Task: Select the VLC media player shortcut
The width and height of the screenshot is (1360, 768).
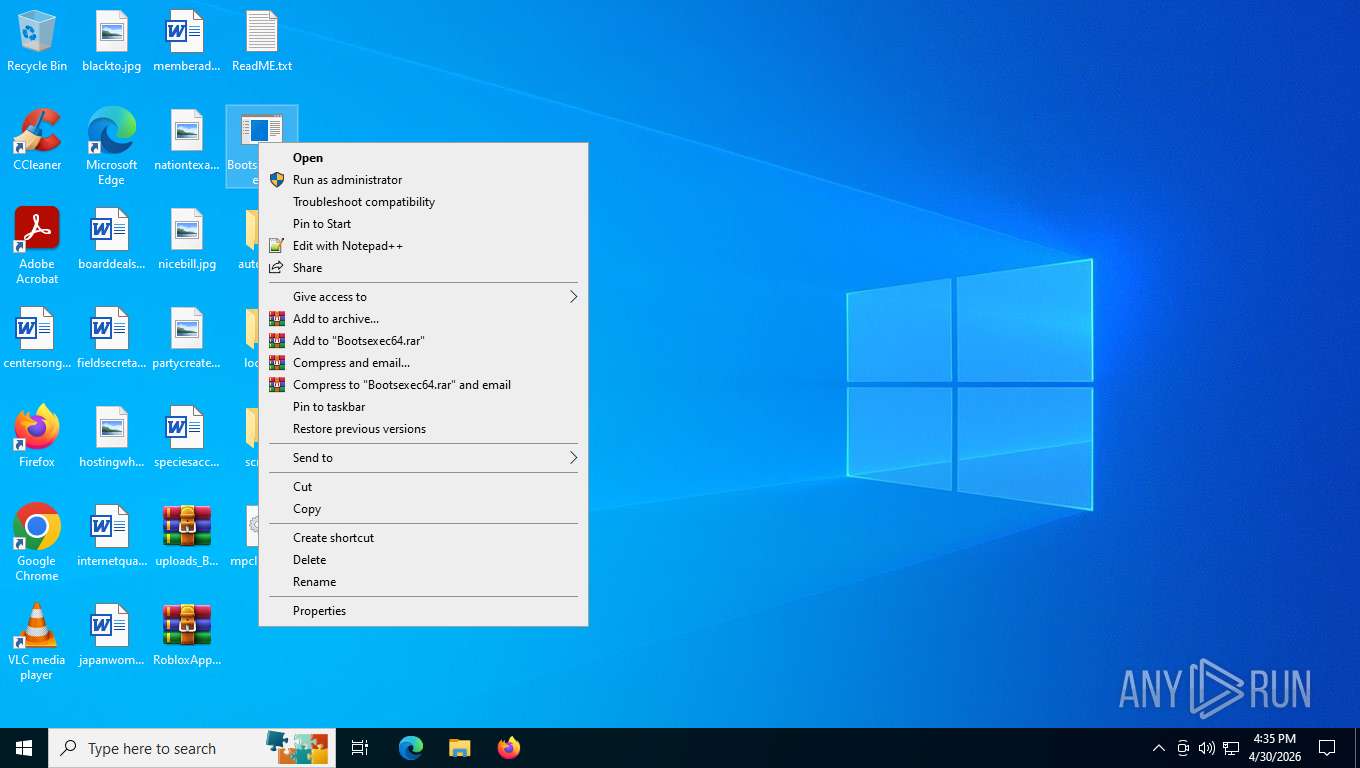Action: click(x=37, y=642)
